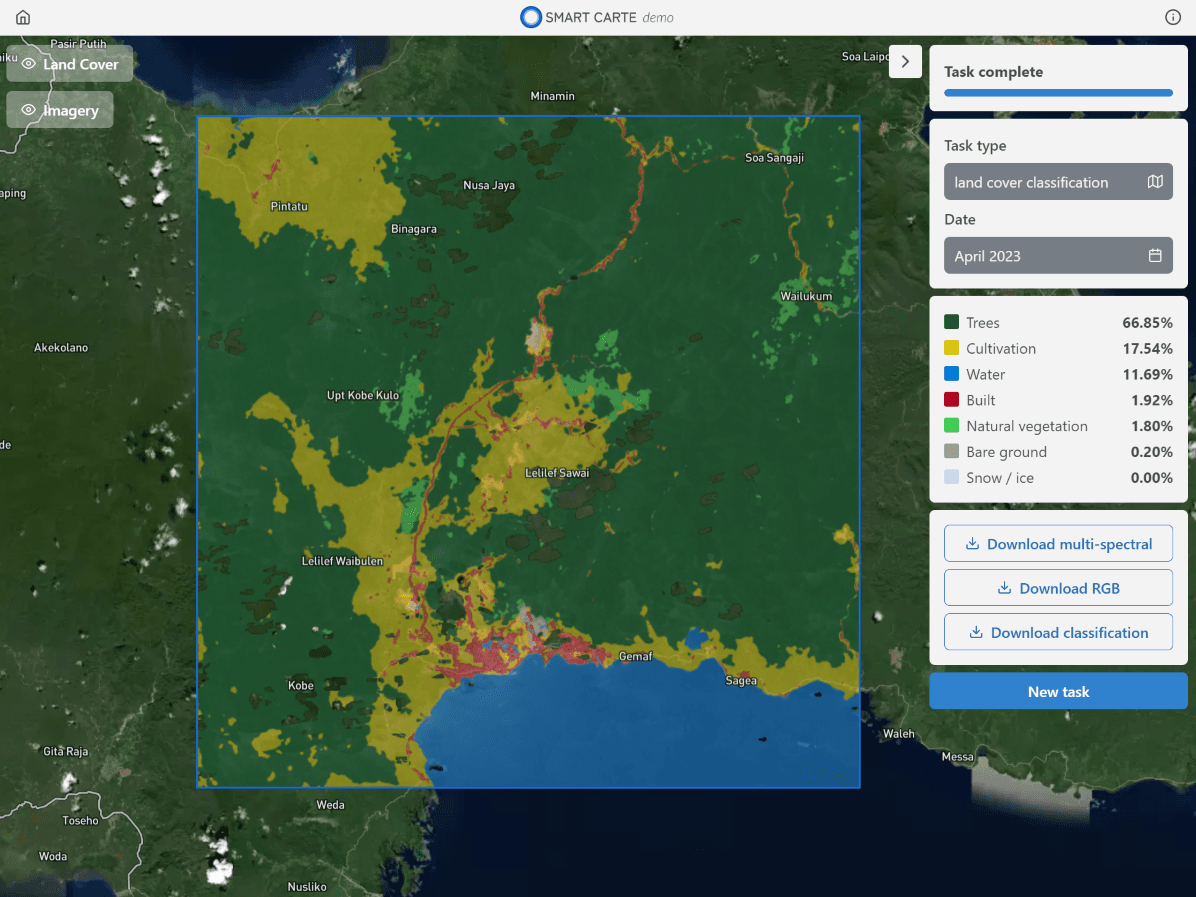1196x897 pixels.
Task: Click the red Built color swatch
Action: point(952,400)
